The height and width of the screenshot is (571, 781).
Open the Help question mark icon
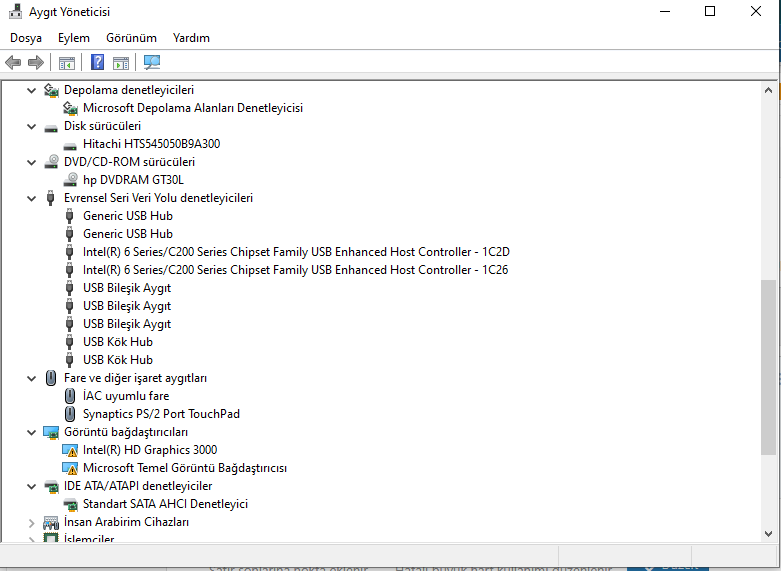[98, 62]
